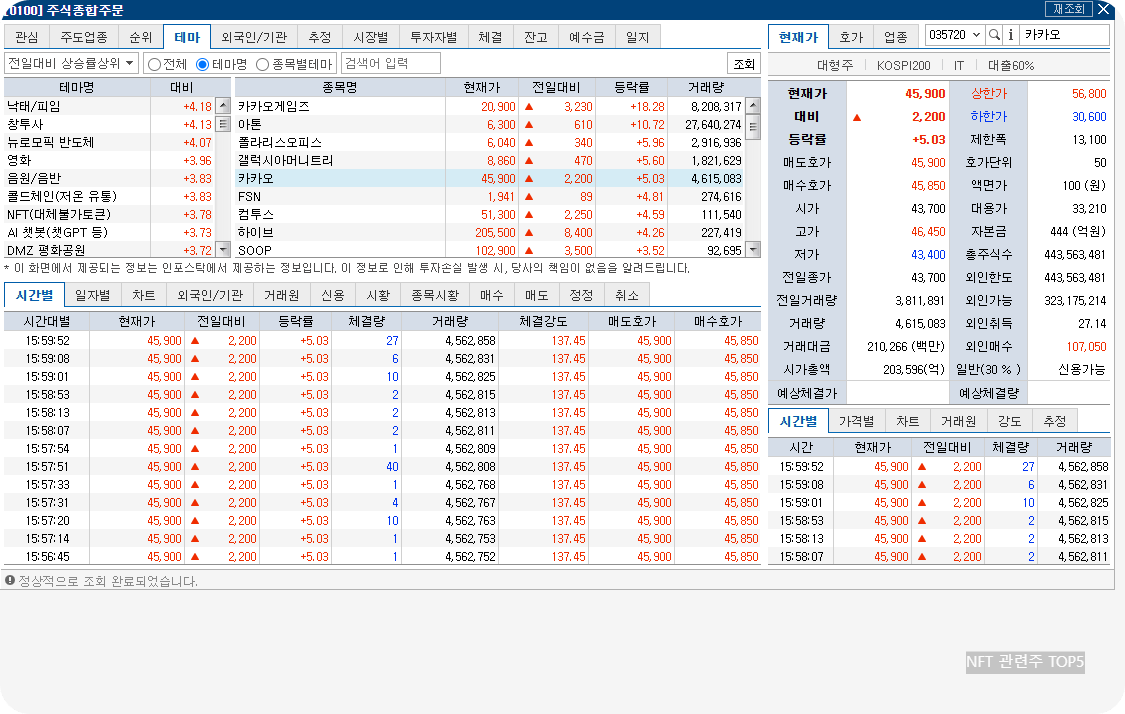The image size is (1125, 714).
Task: Click the magnifier stock search icon
Action: point(994,34)
